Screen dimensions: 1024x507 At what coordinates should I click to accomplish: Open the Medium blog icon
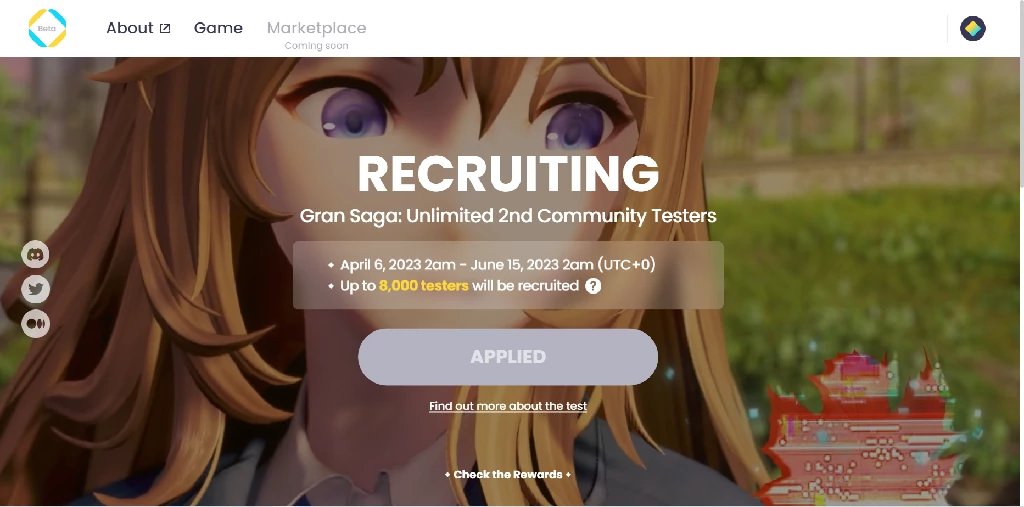(35, 323)
